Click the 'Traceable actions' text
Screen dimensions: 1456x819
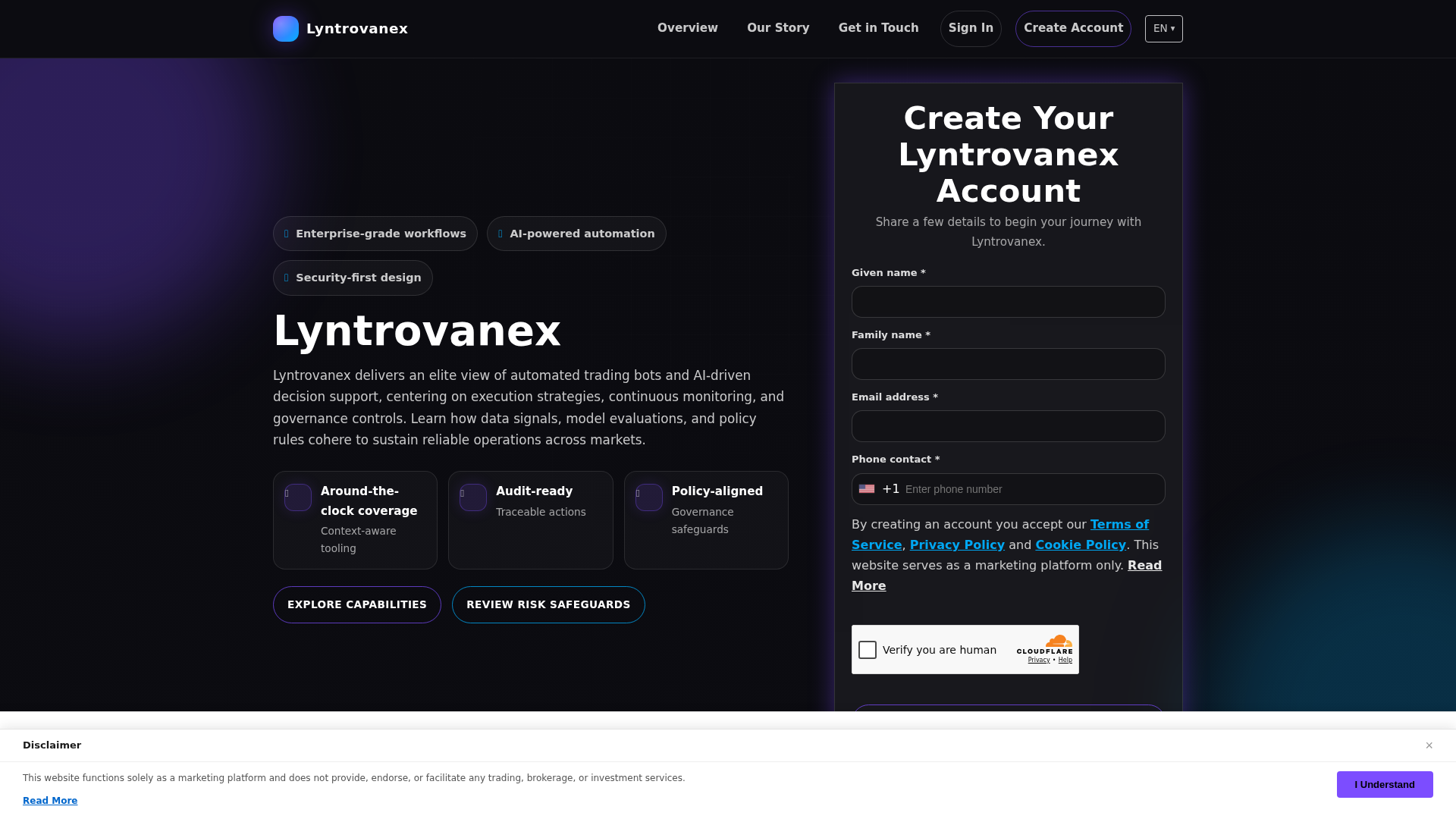pyautogui.click(x=541, y=513)
